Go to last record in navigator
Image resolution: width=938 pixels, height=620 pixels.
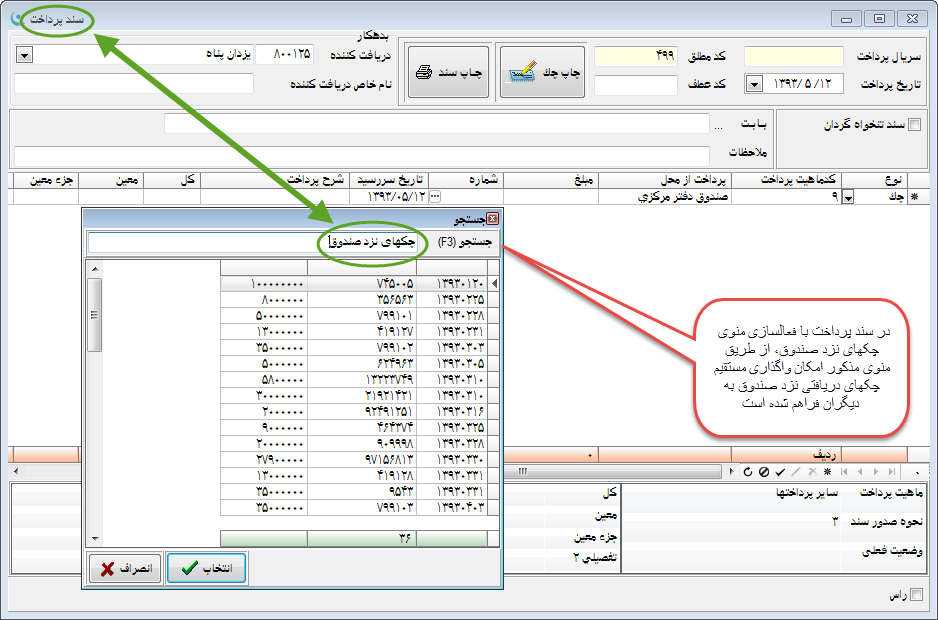pyautogui.click(x=892, y=471)
